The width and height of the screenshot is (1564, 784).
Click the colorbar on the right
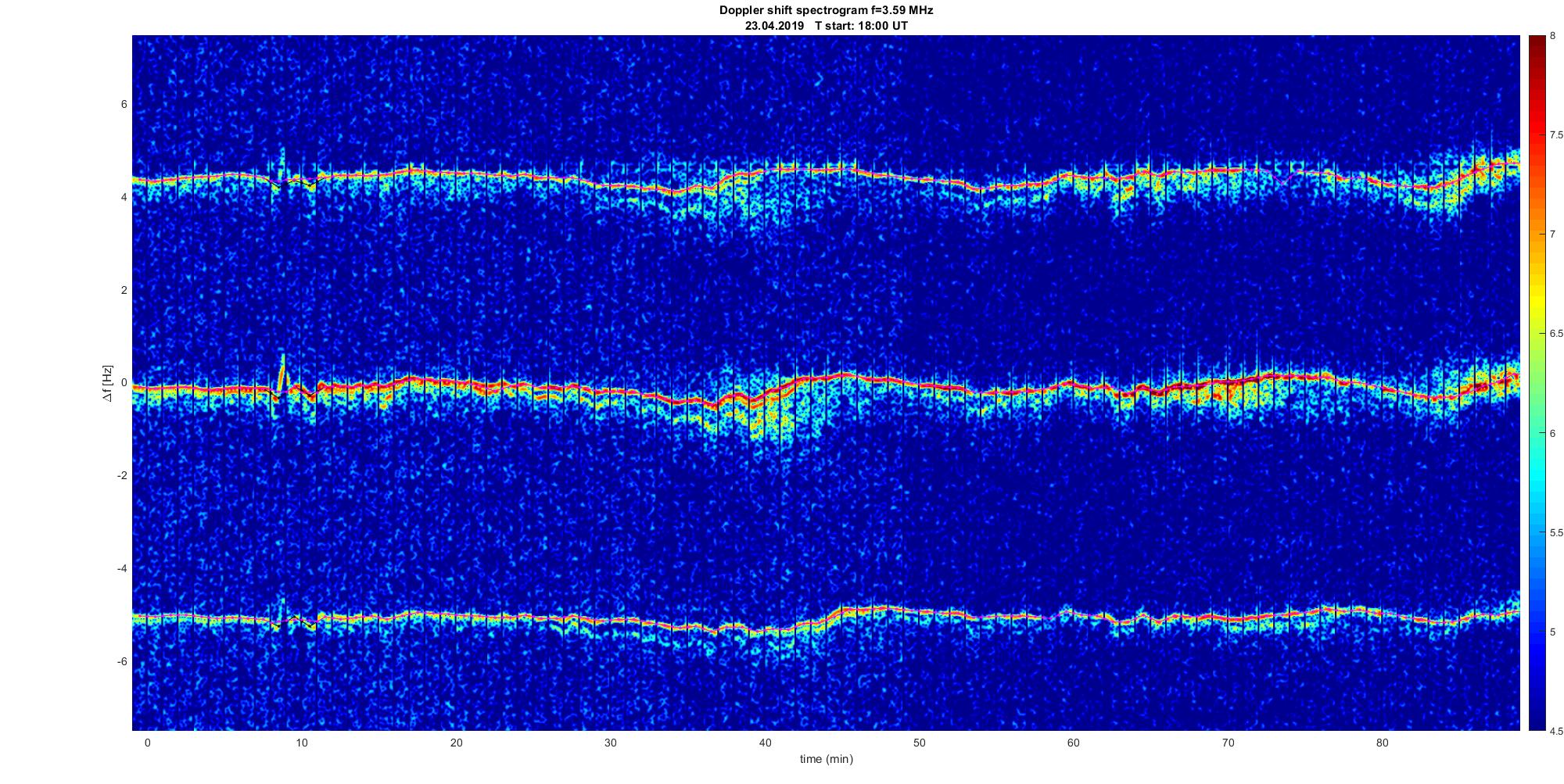[1537, 383]
